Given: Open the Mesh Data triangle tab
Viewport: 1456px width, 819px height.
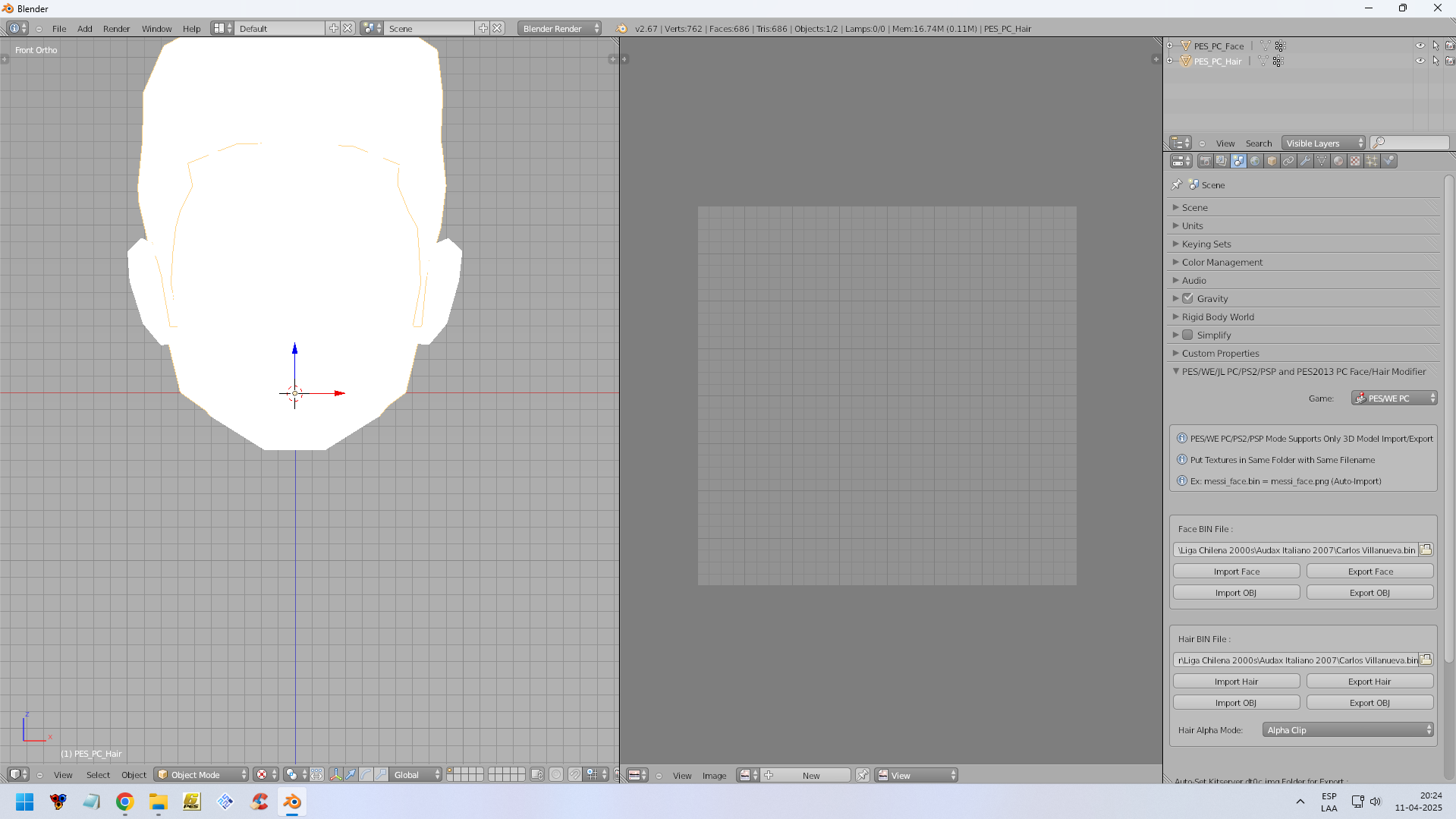Looking at the screenshot, I should [x=1322, y=161].
